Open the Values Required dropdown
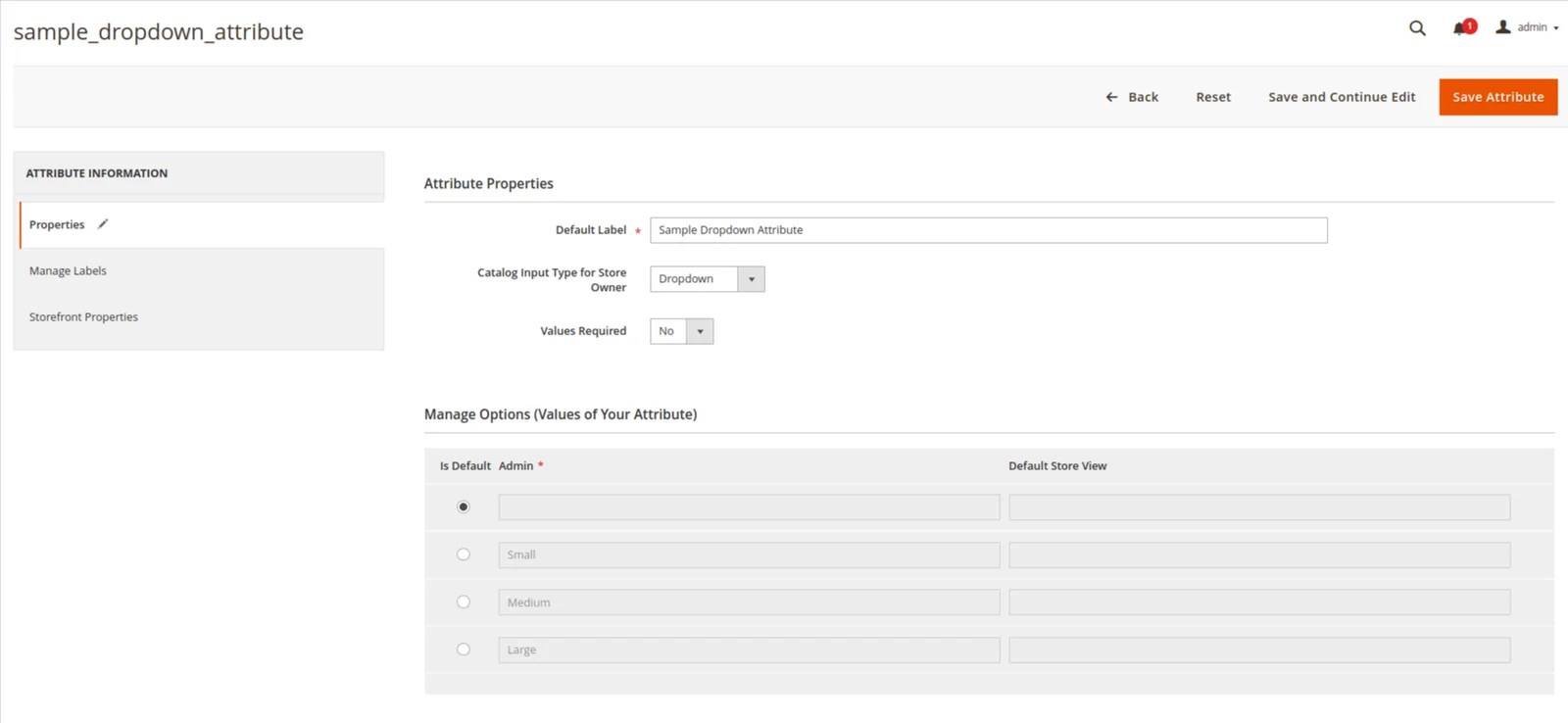The height and width of the screenshot is (723, 1568). (x=682, y=331)
